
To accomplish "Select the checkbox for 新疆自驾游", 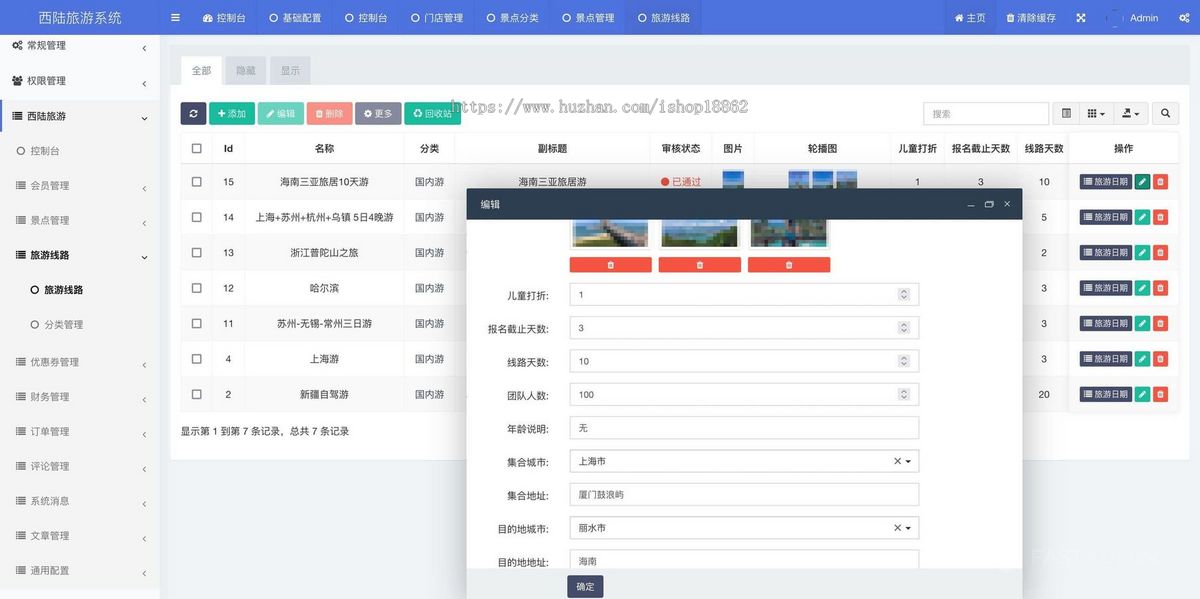I will [196, 394].
